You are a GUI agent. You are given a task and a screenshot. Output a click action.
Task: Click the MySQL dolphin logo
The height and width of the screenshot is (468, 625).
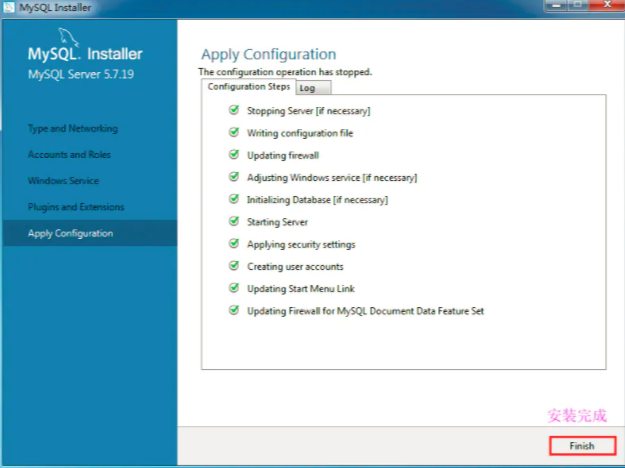coord(69,37)
